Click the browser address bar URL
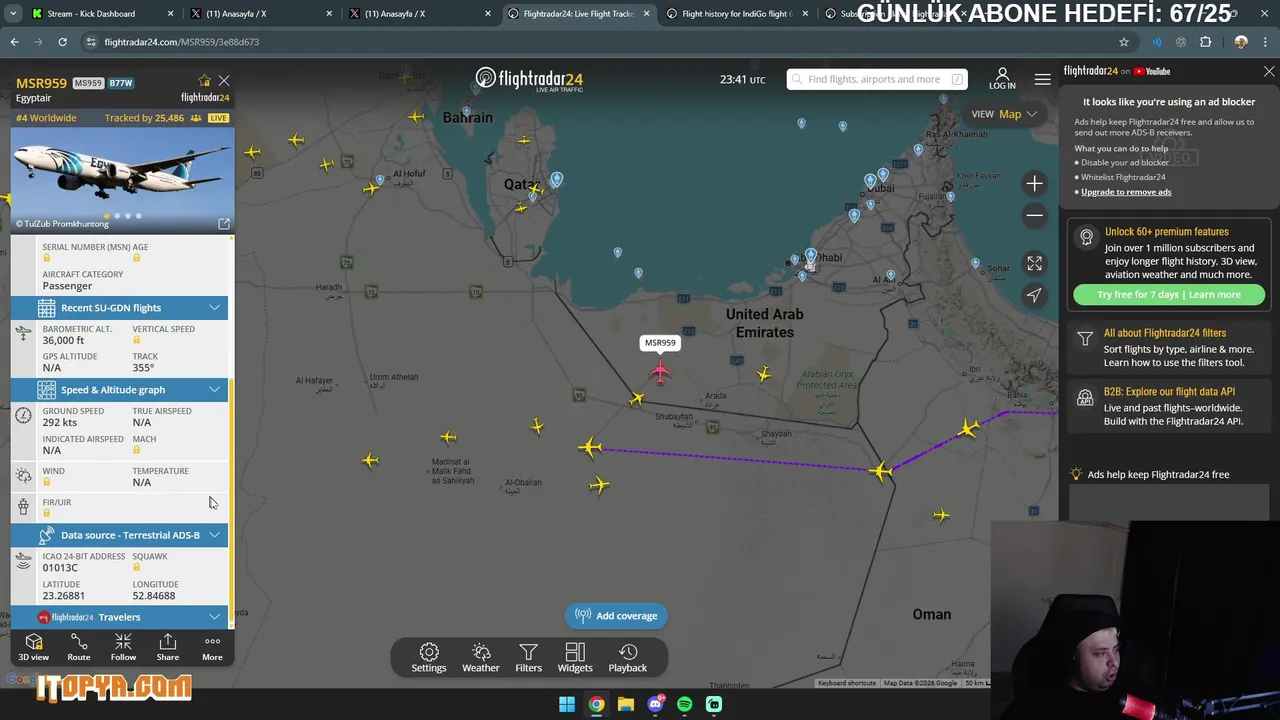The image size is (1280, 720). (x=182, y=42)
